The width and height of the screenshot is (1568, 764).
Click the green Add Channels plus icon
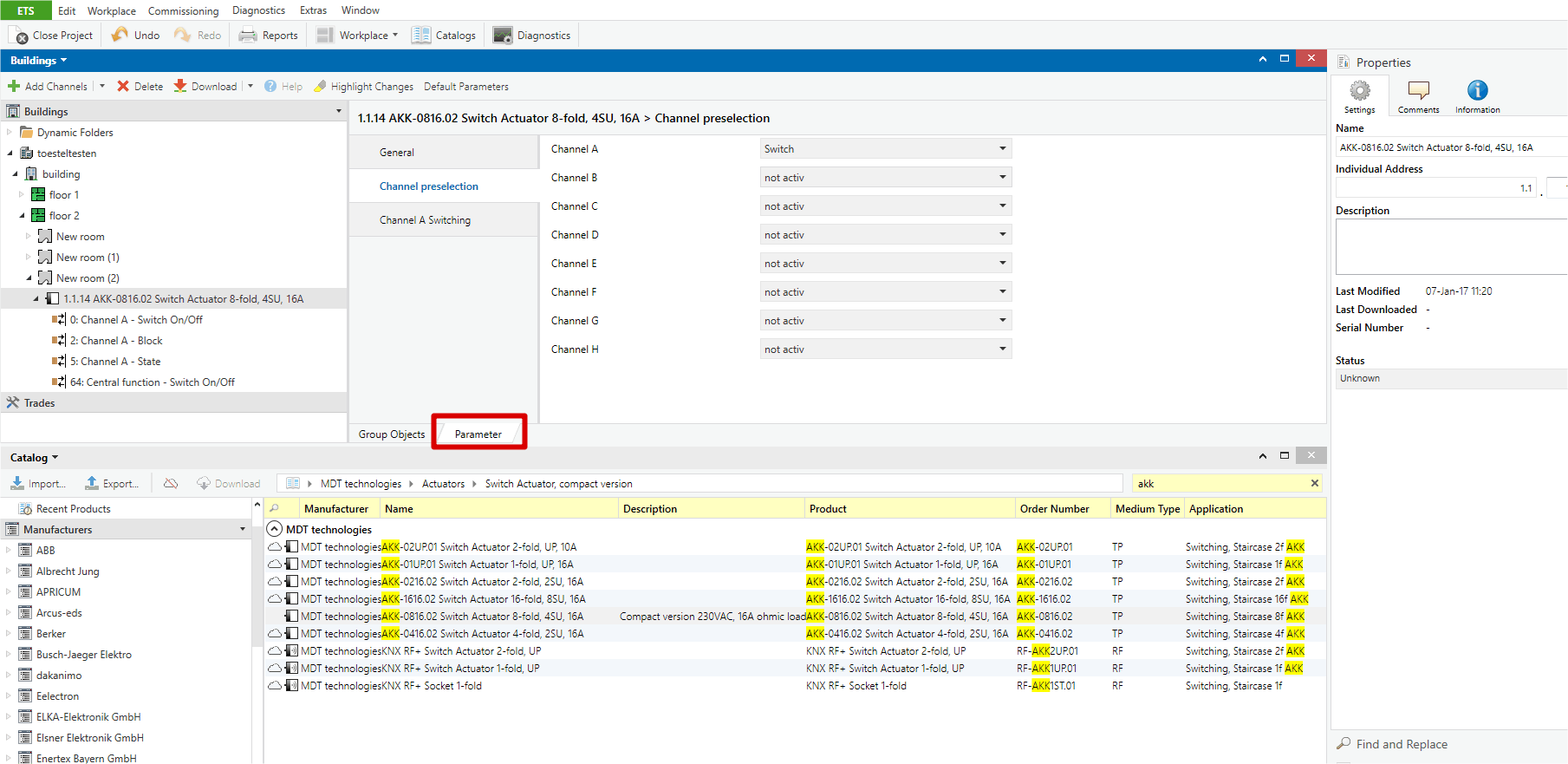(14, 86)
